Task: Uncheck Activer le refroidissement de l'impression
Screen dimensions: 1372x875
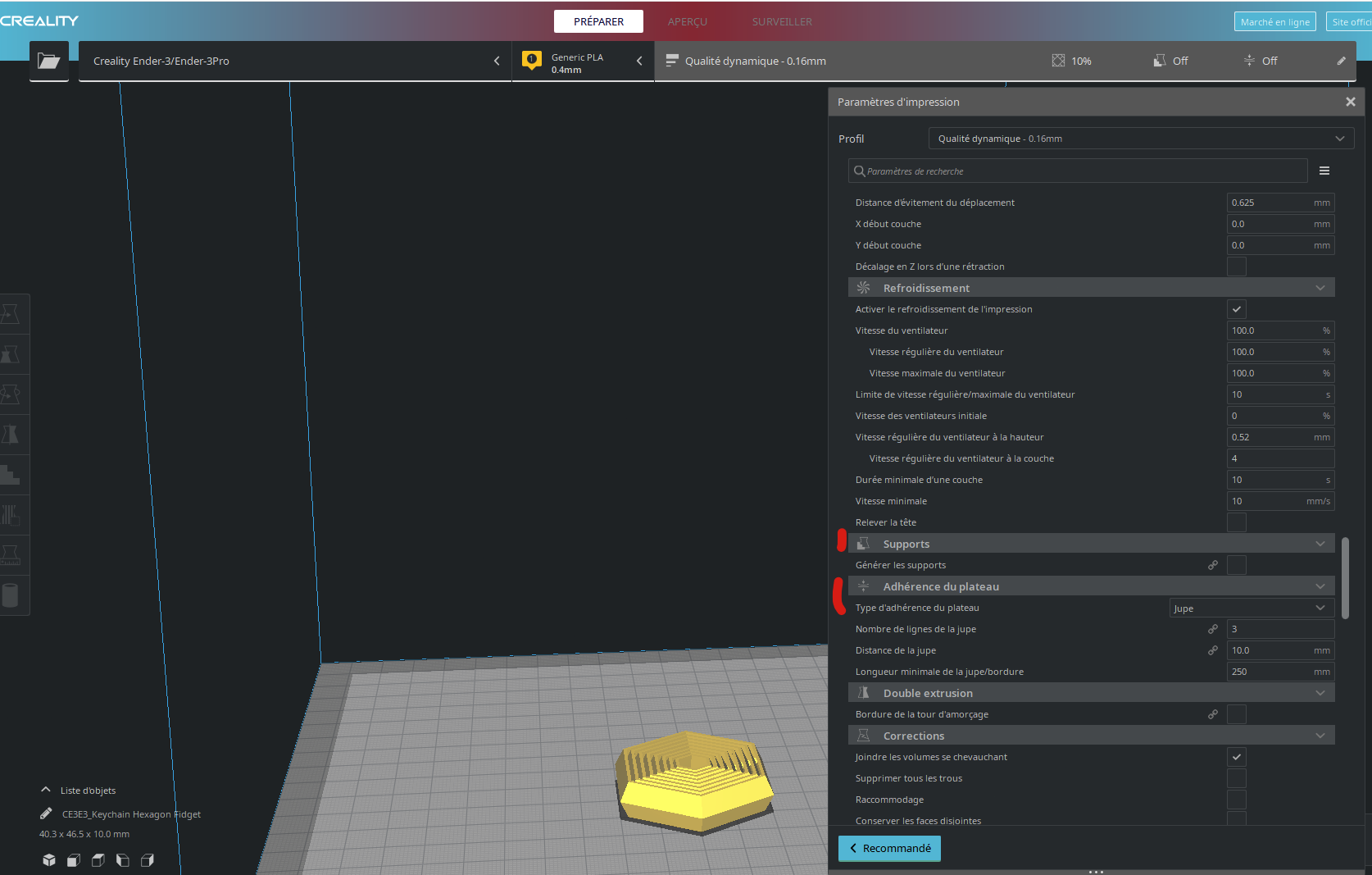Action: click(x=1237, y=309)
